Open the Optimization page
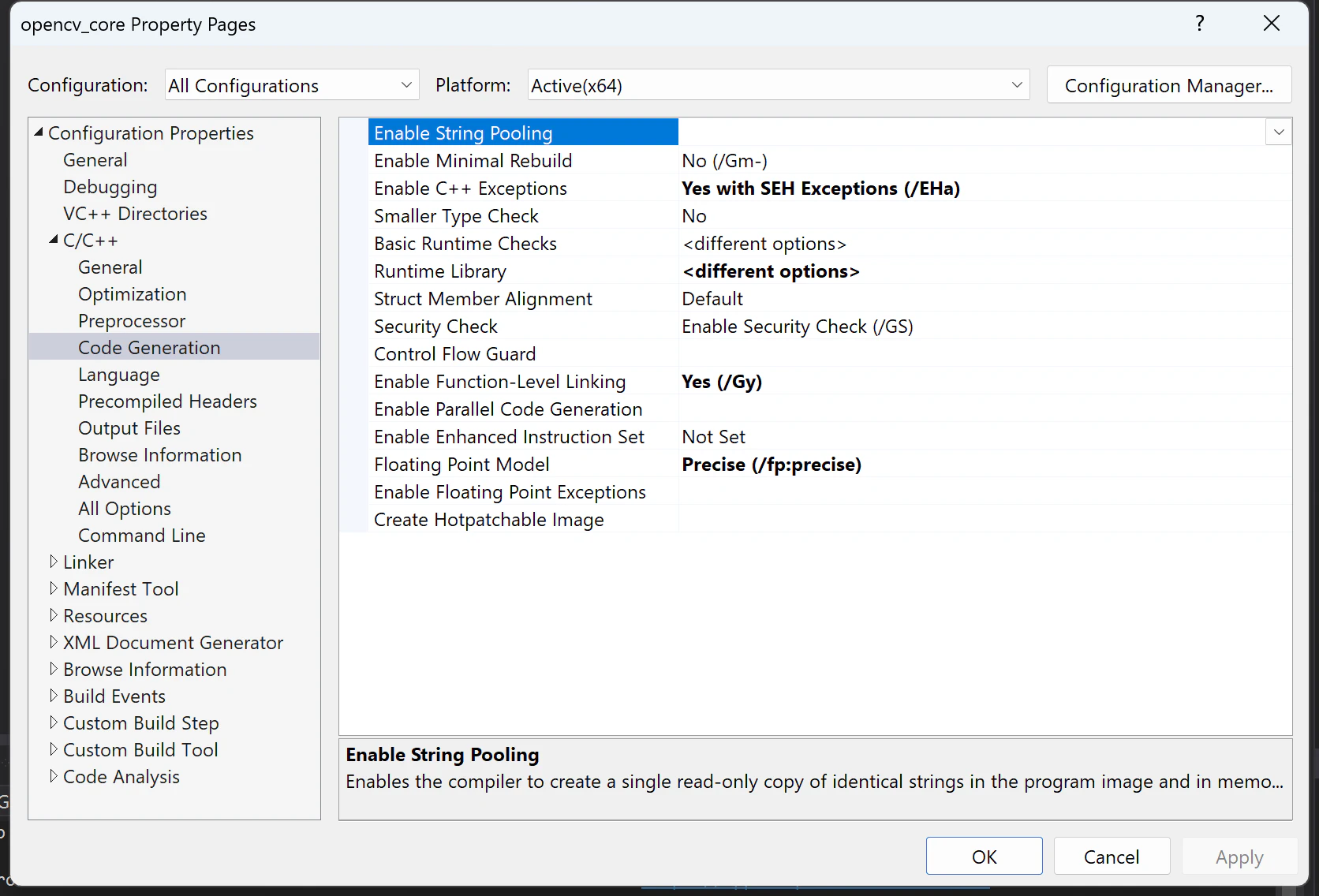 (132, 294)
